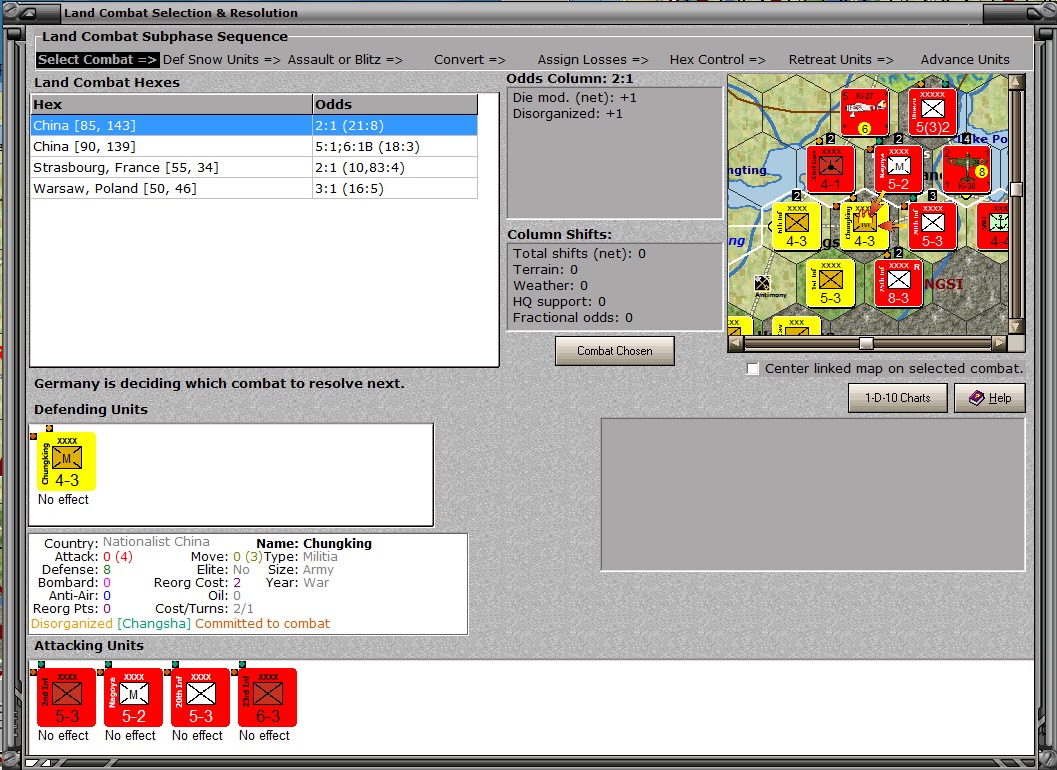Open the 1-D-10 Charts

click(x=898, y=398)
